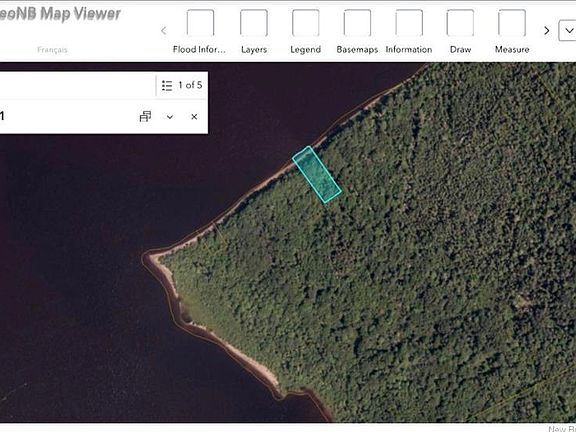The width and height of the screenshot is (576, 432).
Task: Switch language to Français
Action: click(x=52, y=50)
